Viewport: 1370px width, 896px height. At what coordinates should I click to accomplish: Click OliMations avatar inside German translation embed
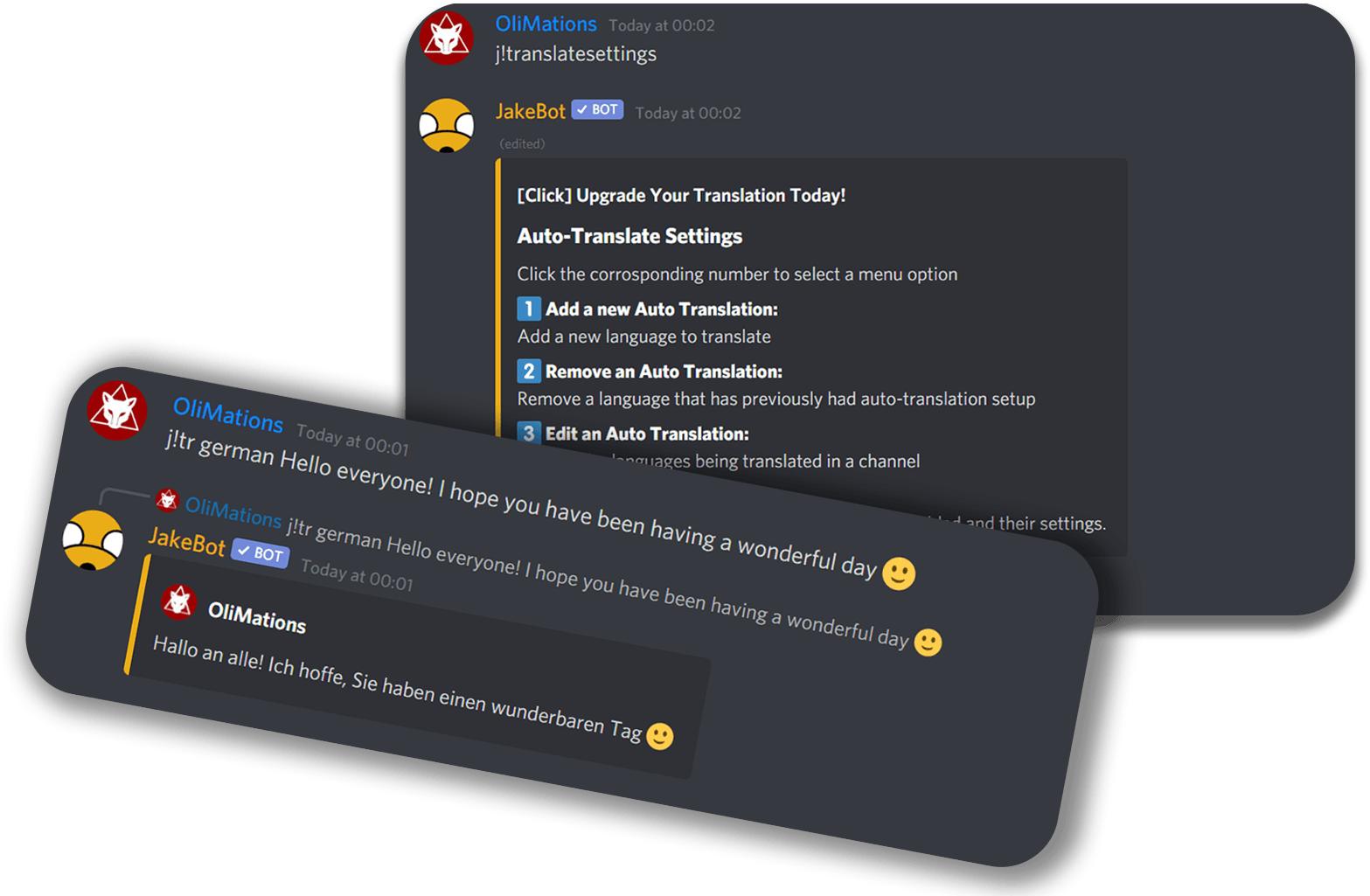[x=178, y=601]
